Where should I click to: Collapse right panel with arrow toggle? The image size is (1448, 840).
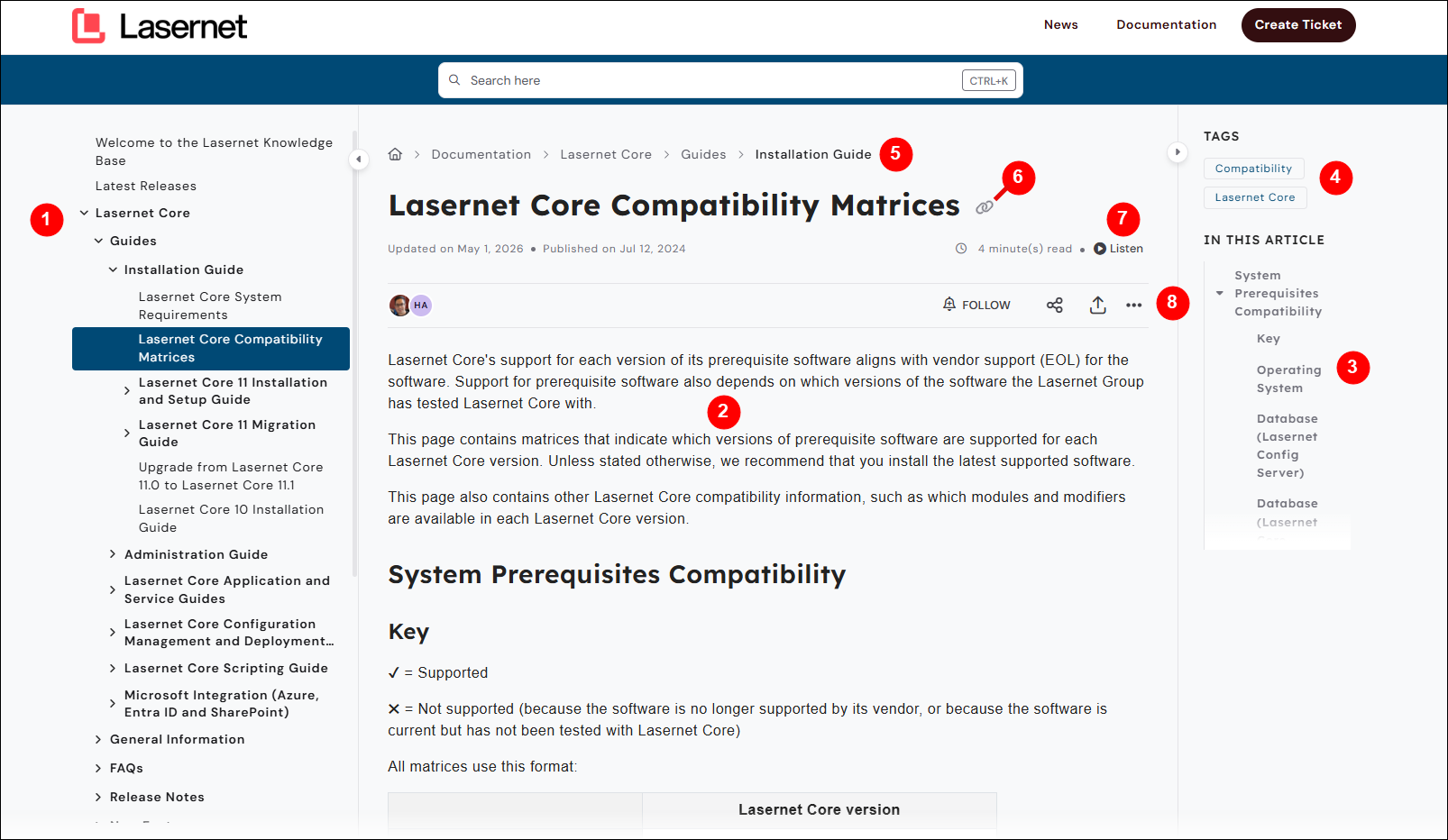point(1178,152)
